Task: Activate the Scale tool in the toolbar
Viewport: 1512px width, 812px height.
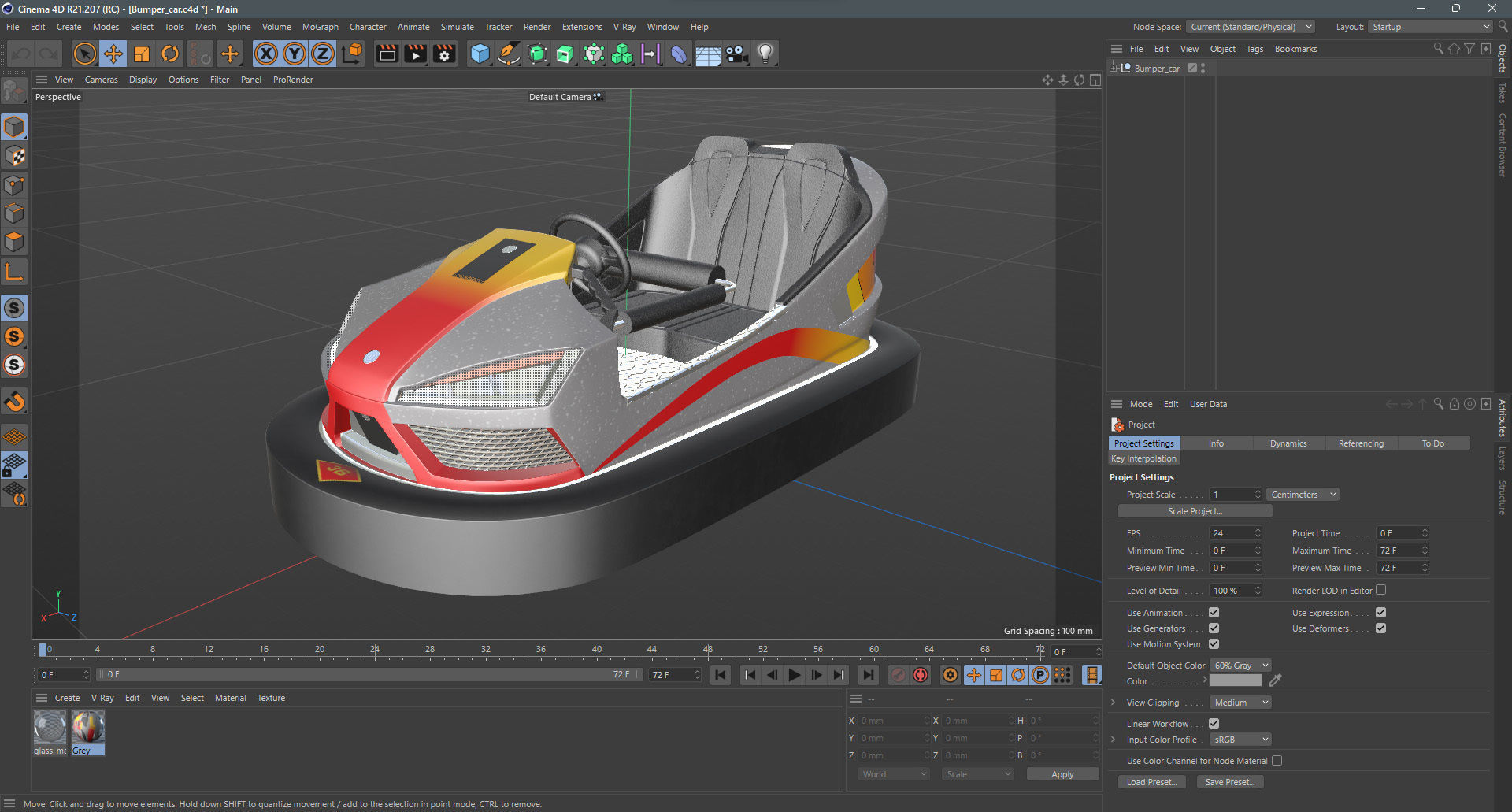Action: click(141, 54)
